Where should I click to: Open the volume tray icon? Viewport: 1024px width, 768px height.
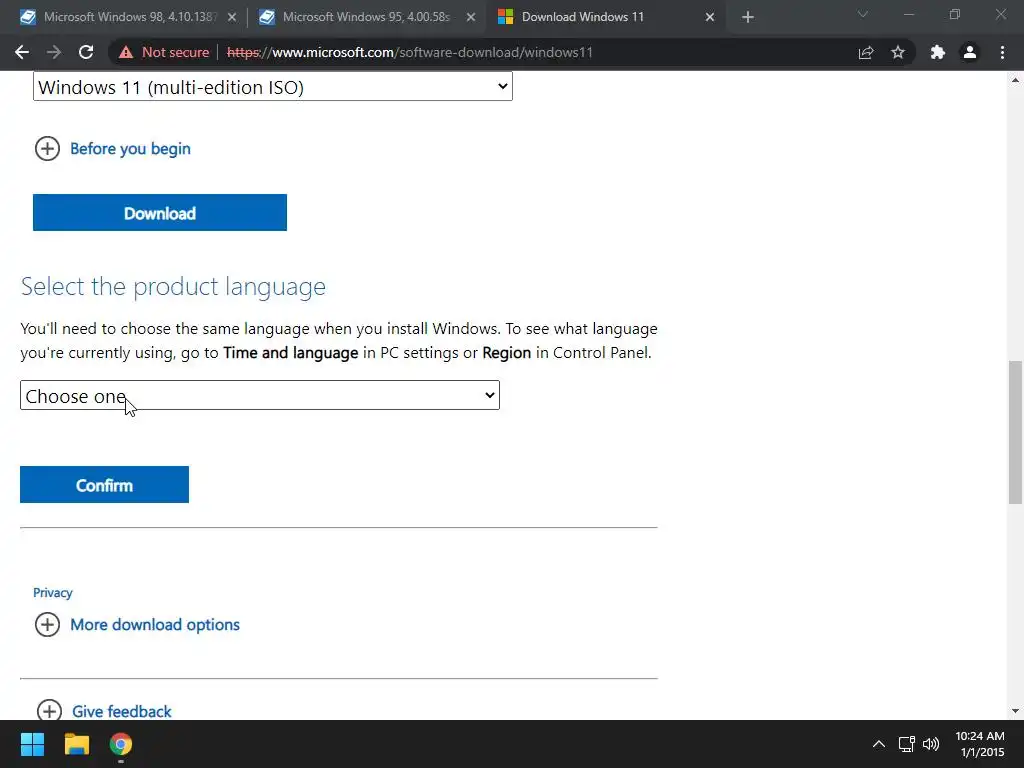pyautogui.click(x=931, y=744)
